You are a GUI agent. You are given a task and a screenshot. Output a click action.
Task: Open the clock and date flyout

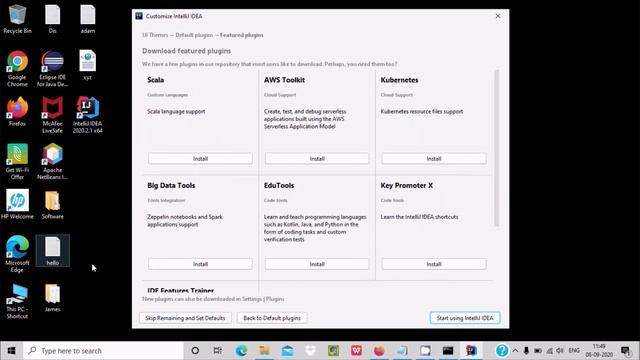(x=599, y=351)
